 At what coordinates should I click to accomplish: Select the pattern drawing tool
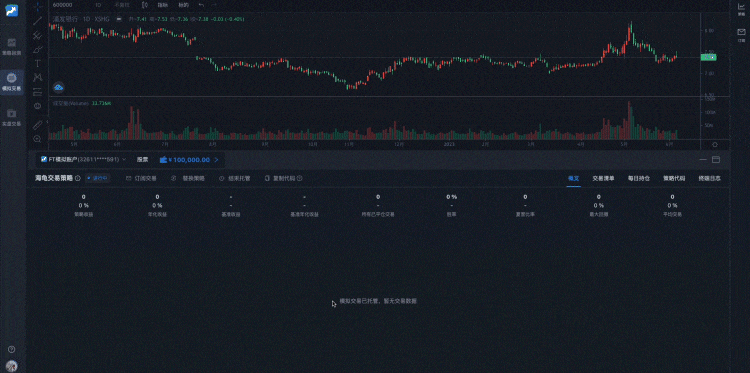pos(38,77)
